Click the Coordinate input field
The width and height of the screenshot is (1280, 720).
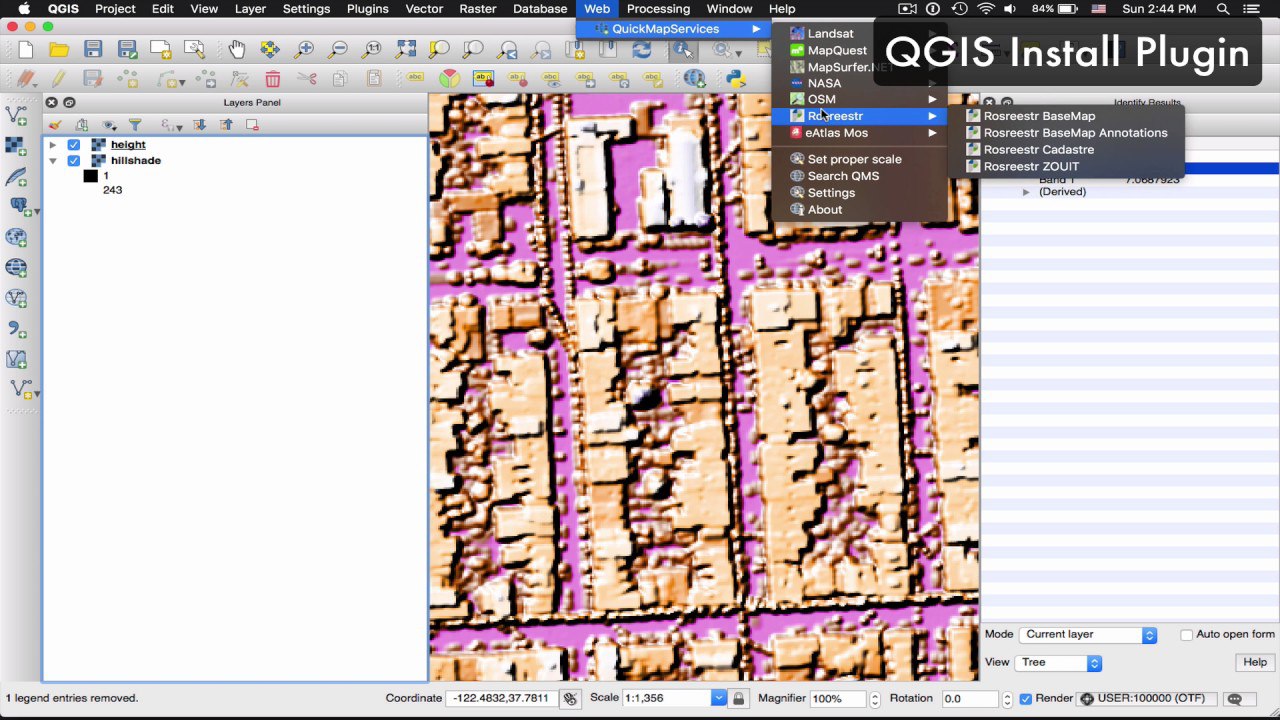502,699
